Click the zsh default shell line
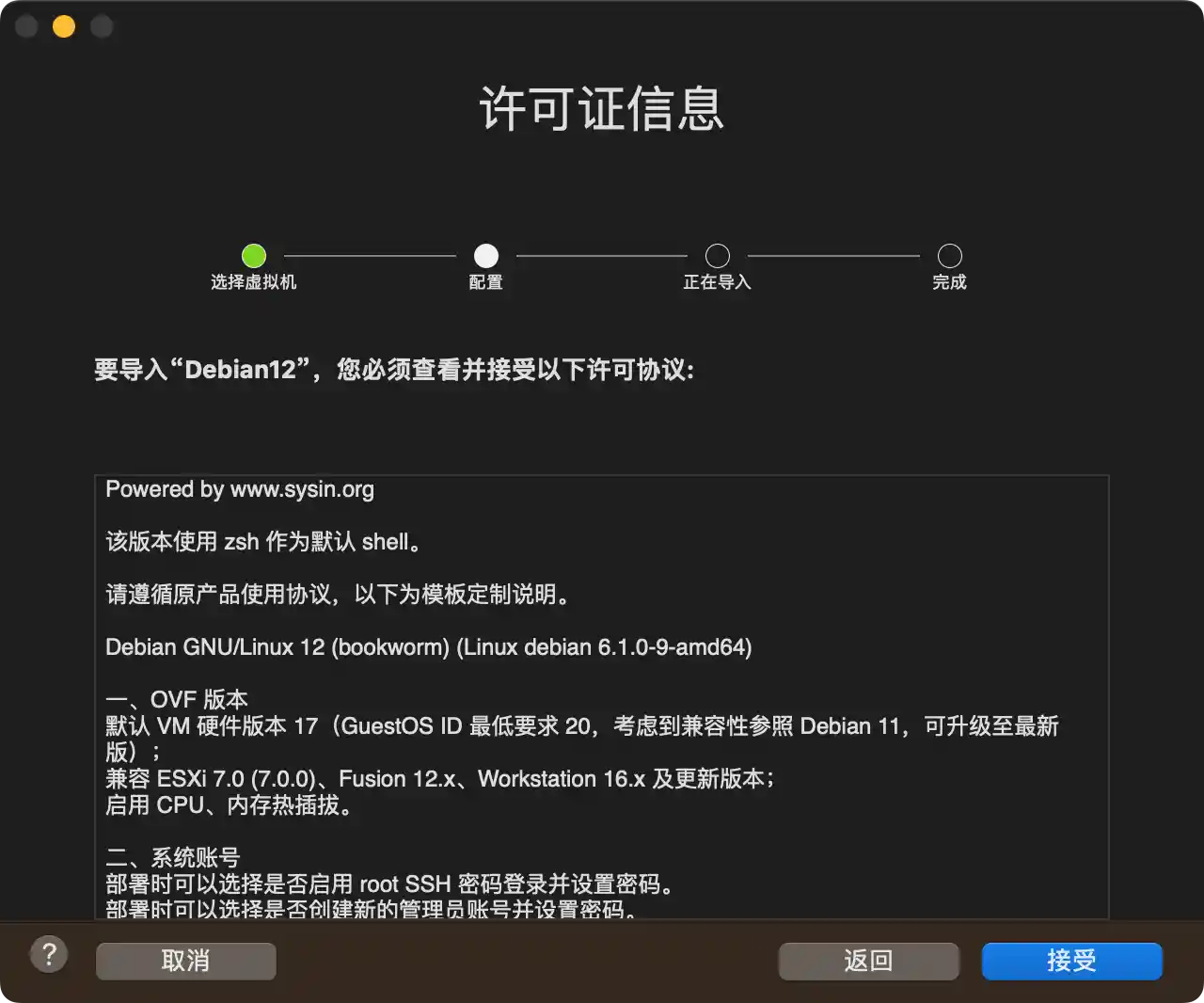 [x=263, y=542]
